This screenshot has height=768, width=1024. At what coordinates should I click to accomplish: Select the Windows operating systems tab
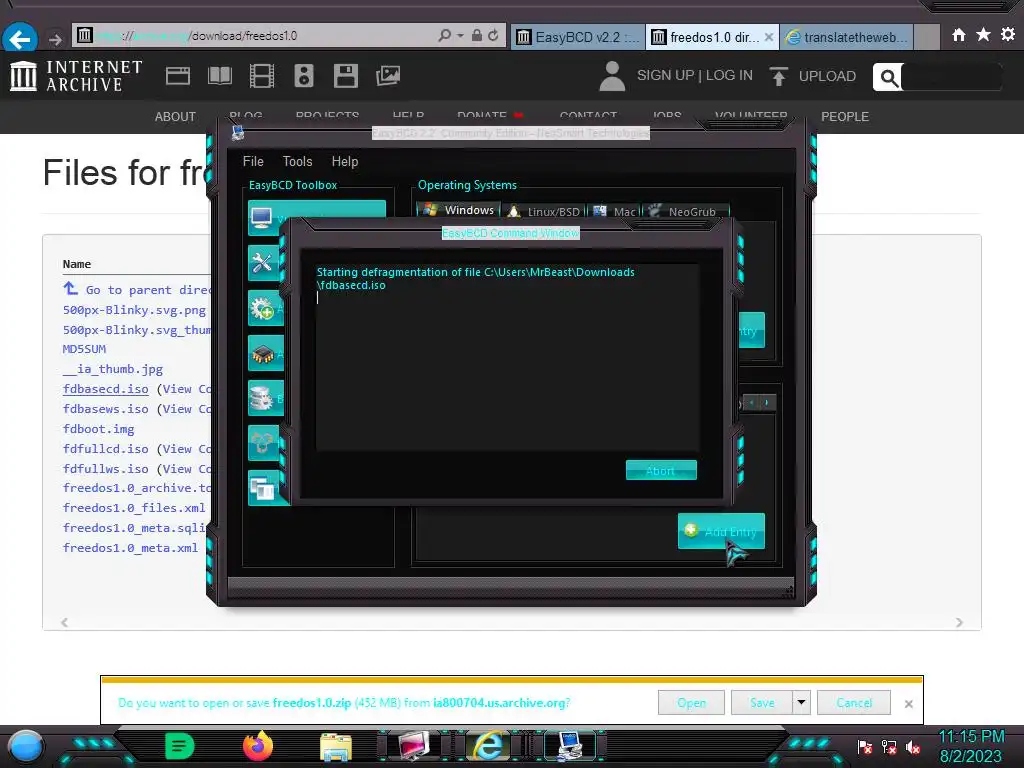coord(459,210)
